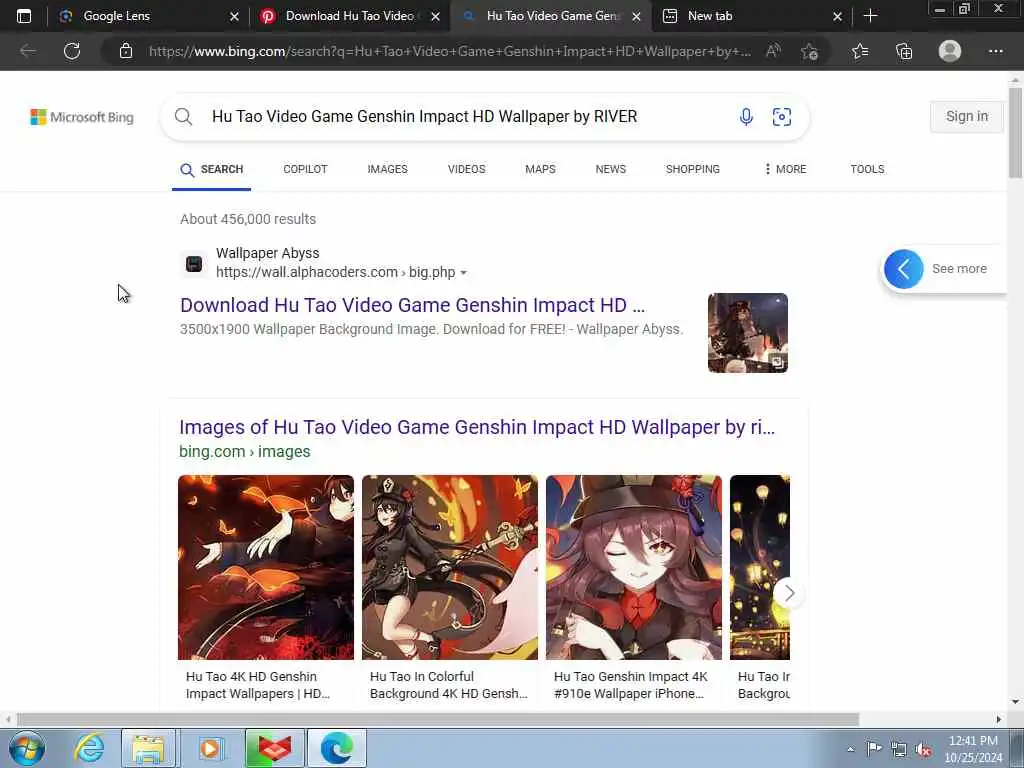Image resolution: width=1024 pixels, height=768 pixels.
Task: Click the address bar URL
Action: tap(449, 51)
